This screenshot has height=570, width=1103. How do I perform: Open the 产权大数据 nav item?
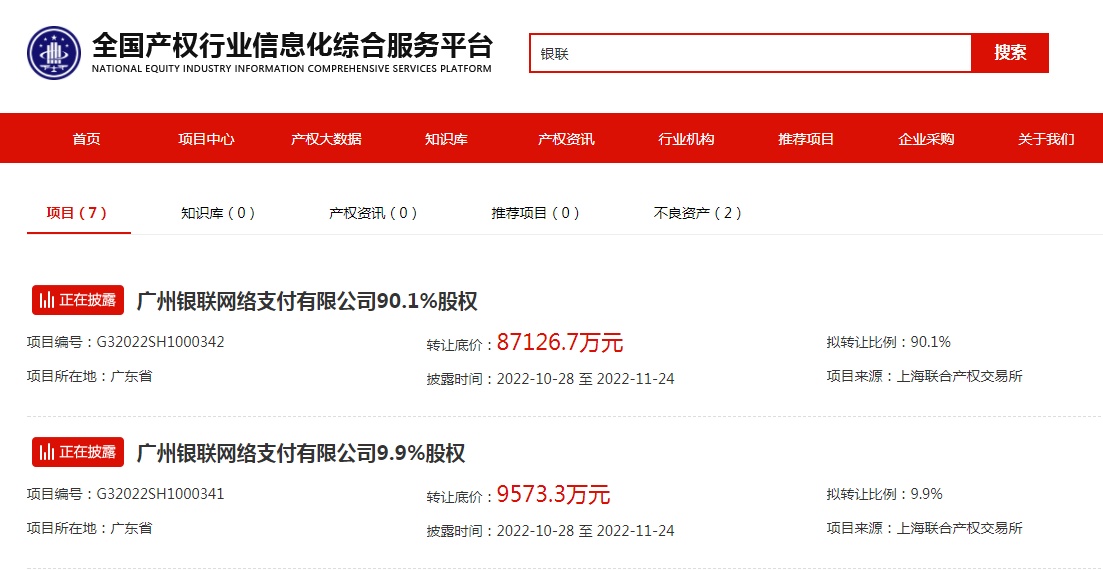326,139
